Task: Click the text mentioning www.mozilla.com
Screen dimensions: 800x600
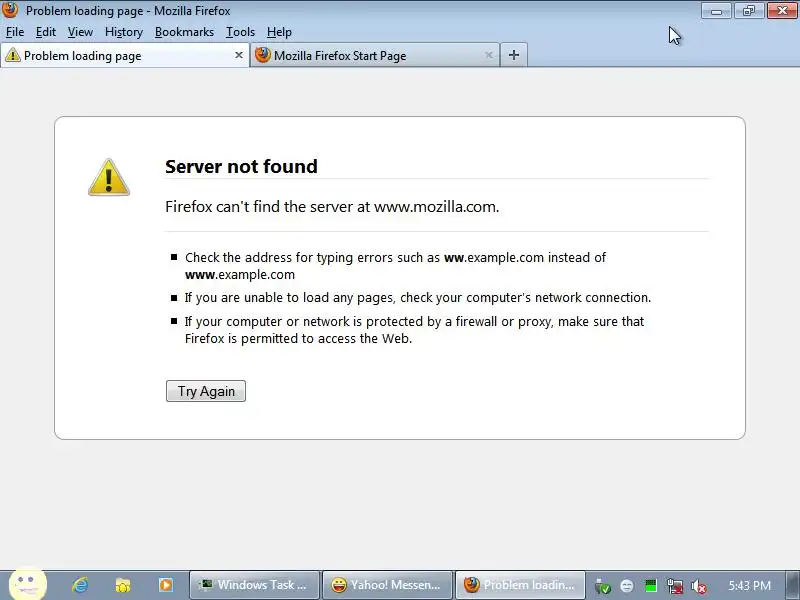Action: click(332, 207)
